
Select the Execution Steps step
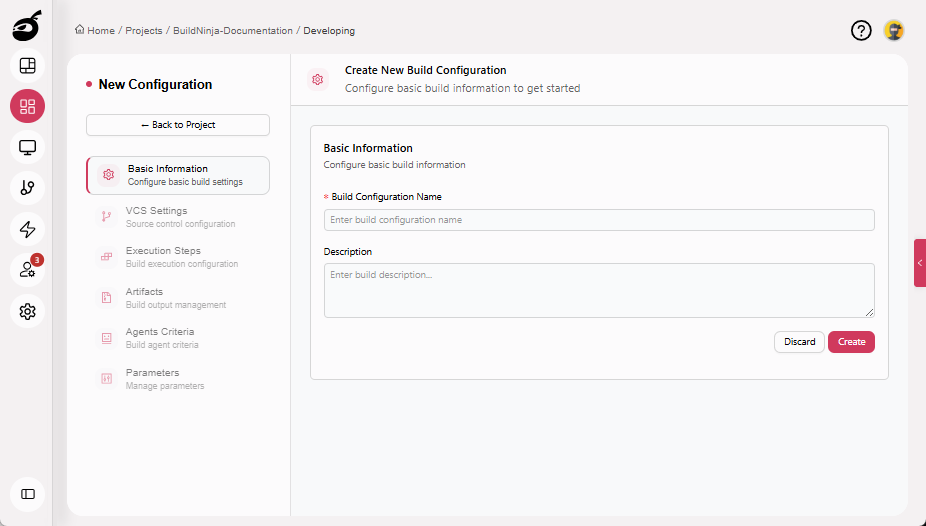click(x=178, y=257)
